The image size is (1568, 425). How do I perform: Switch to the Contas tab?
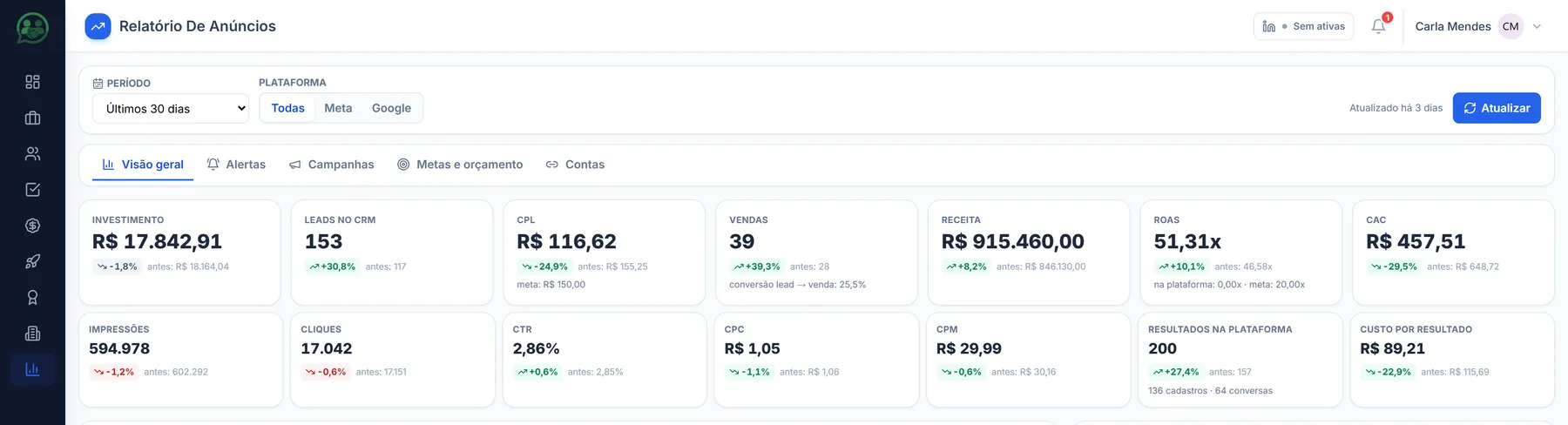(x=575, y=164)
